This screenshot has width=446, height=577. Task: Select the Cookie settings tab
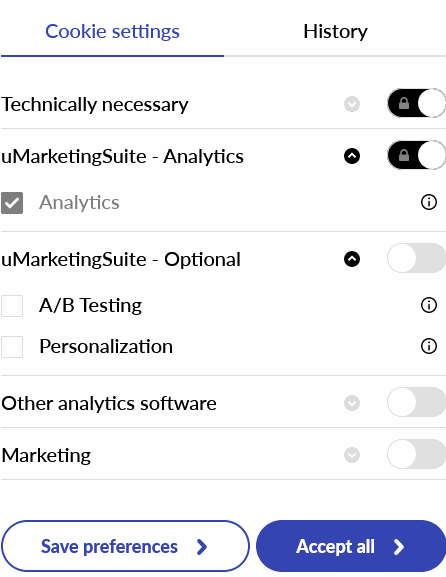click(x=112, y=31)
